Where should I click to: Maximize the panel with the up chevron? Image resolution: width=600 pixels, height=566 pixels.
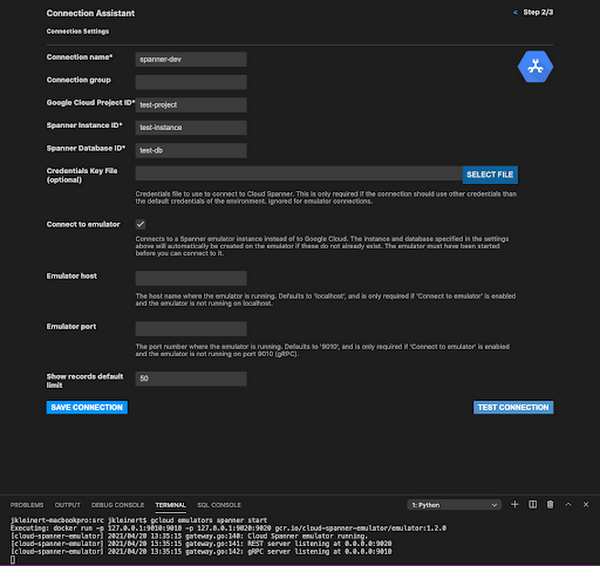click(x=568, y=504)
